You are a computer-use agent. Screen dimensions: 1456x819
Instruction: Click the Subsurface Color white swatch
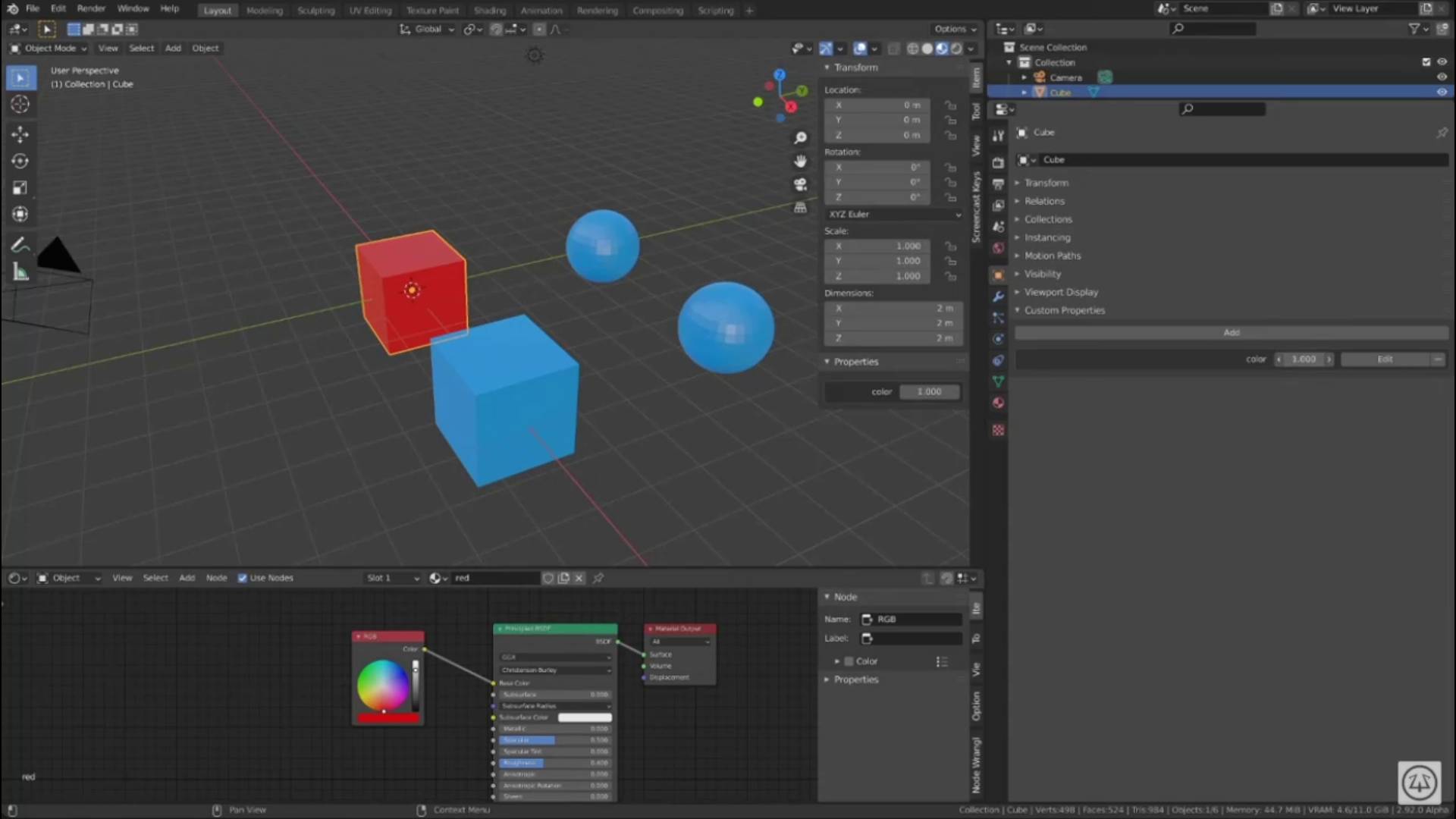pos(585,717)
